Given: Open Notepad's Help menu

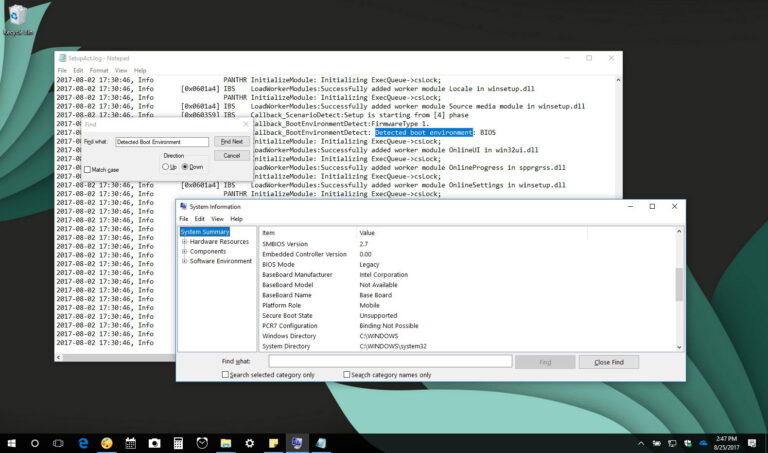Looking at the screenshot, I should pyautogui.click(x=140, y=71).
